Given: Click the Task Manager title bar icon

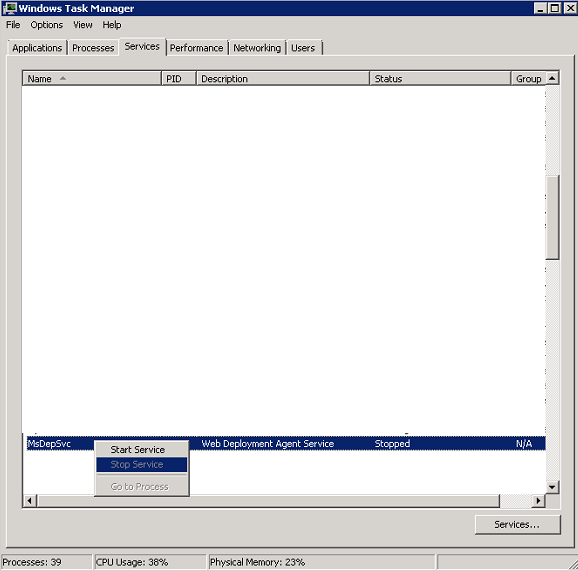Looking at the screenshot, I should 10,8.
